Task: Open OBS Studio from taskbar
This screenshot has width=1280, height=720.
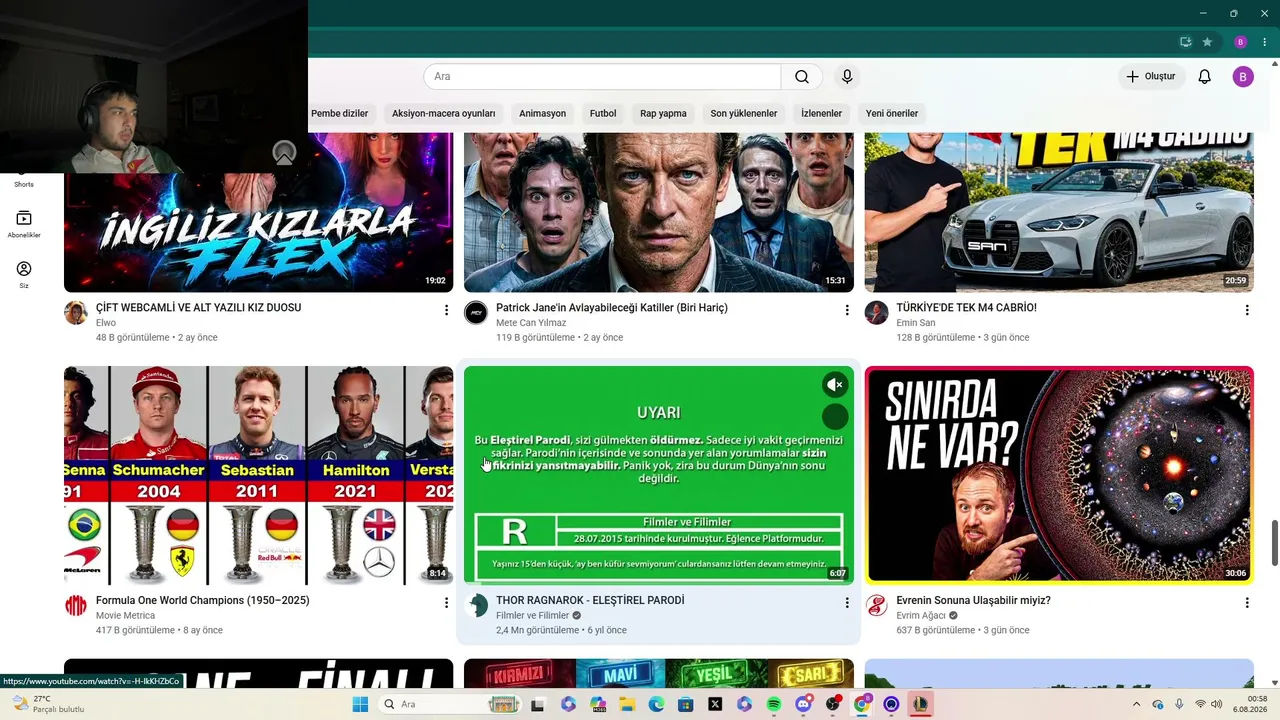Action: pyautogui.click(x=833, y=704)
